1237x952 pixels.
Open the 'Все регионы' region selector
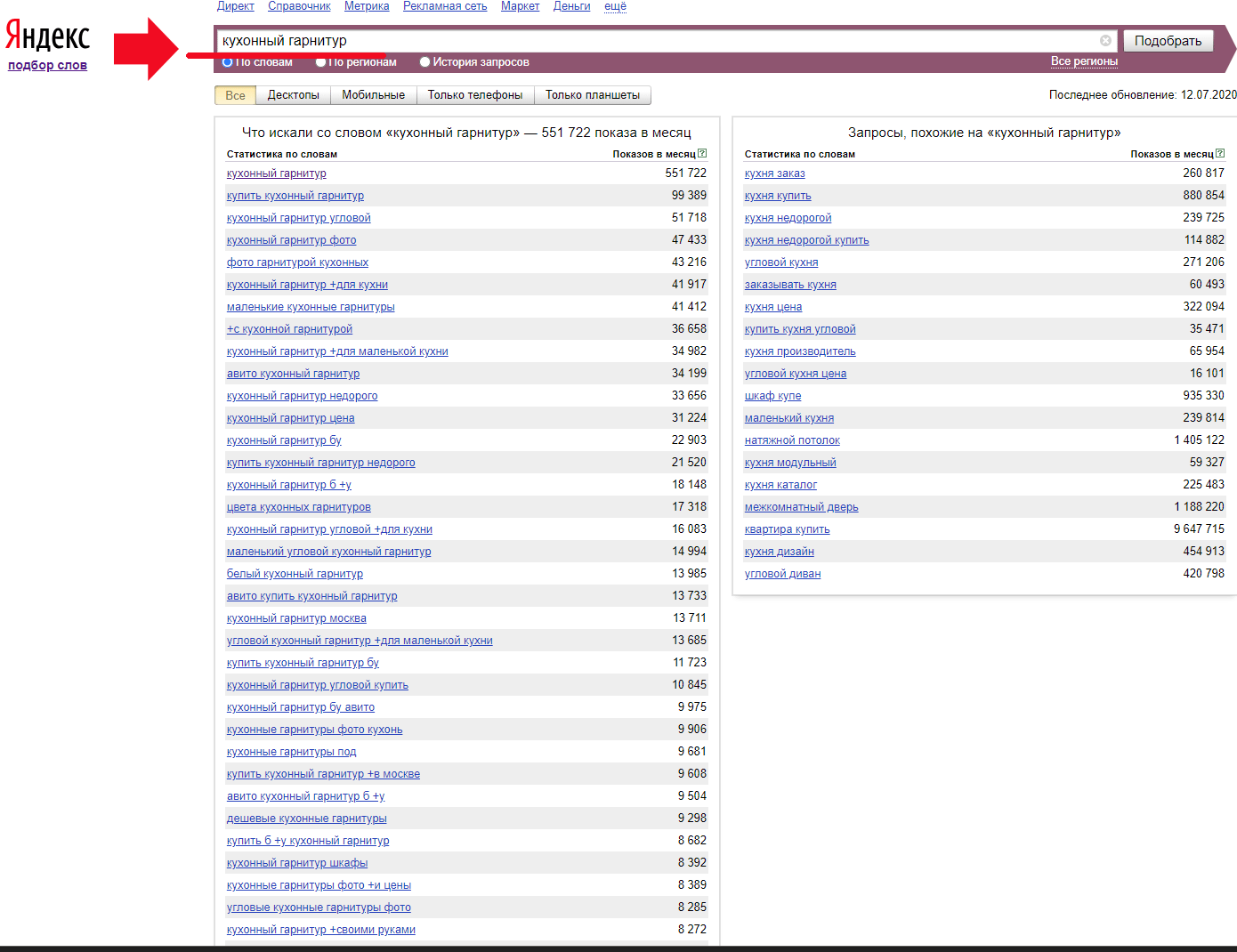[1084, 61]
